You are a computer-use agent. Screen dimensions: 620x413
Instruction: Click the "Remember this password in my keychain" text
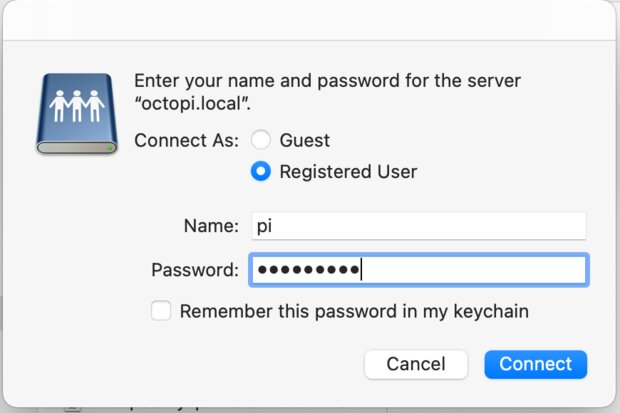click(x=354, y=311)
